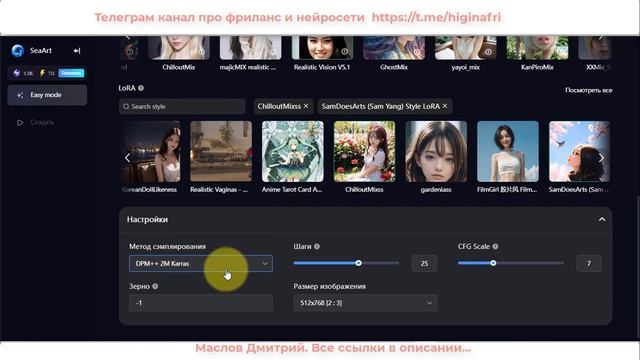Click info icon on ChilloutMix model thumbnail

(x=202, y=52)
